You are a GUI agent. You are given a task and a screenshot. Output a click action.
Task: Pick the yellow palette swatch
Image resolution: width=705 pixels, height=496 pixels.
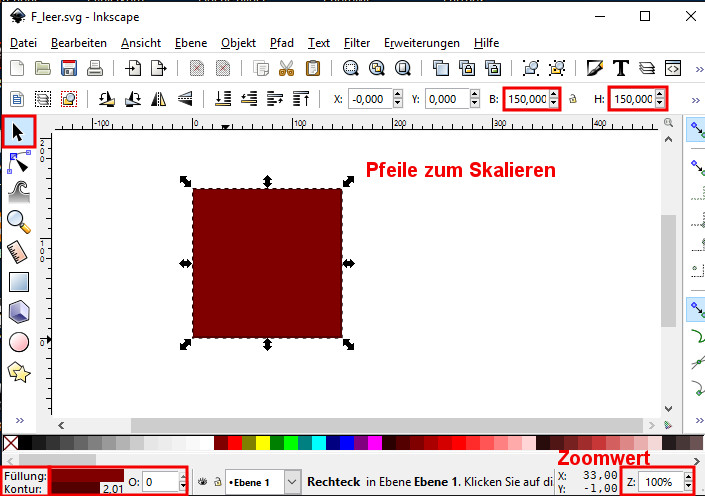pyautogui.click(x=263, y=443)
